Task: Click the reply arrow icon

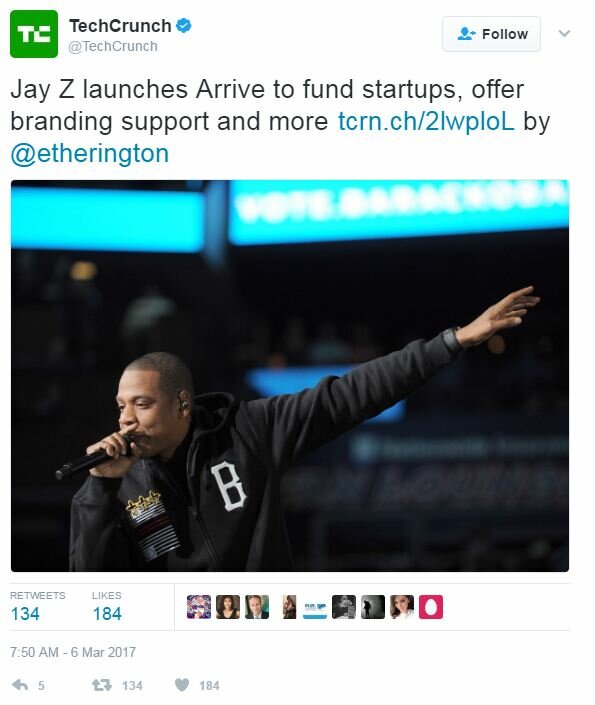Action: [x=20, y=685]
